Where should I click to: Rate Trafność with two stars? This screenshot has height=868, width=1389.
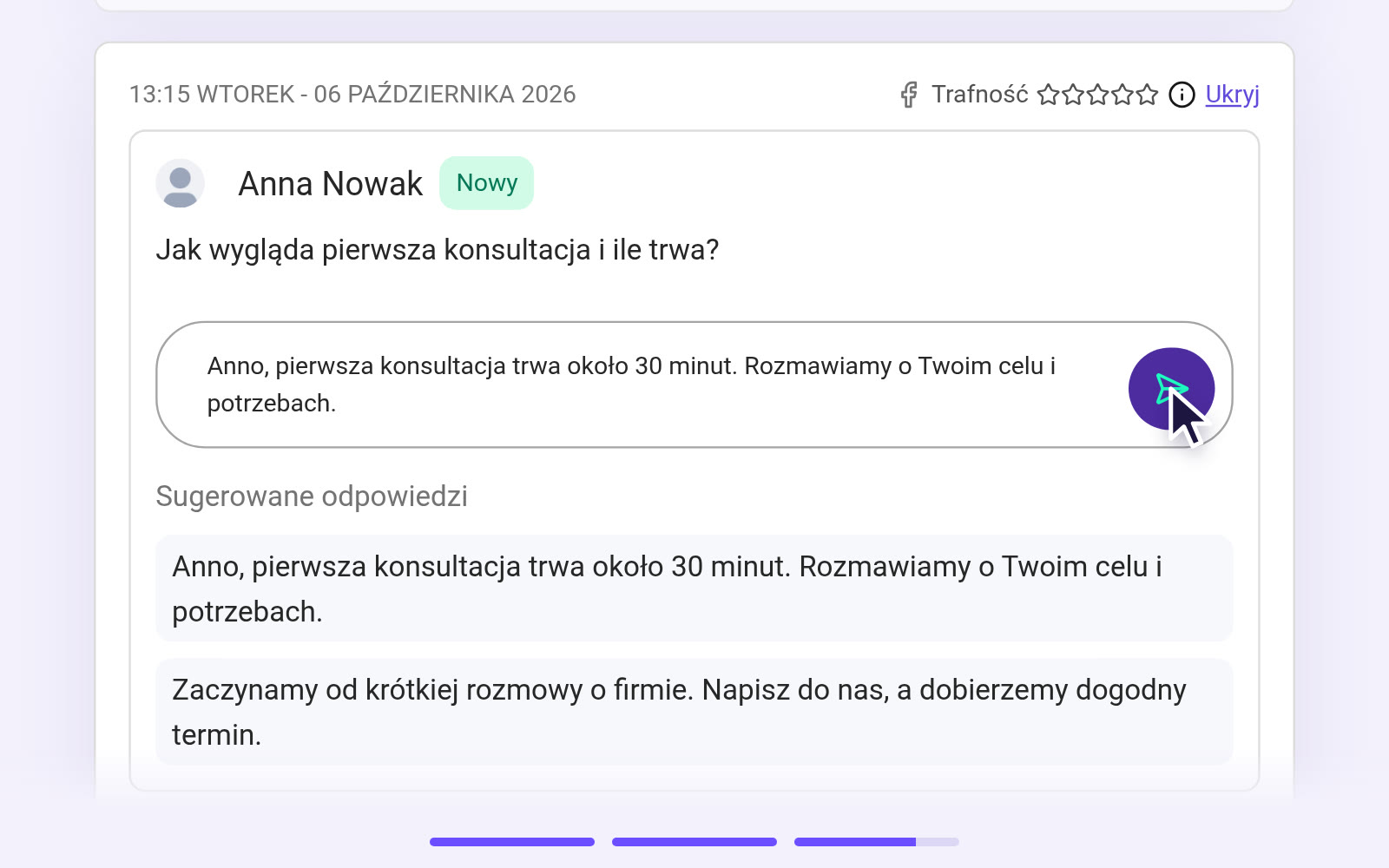[x=1073, y=95]
